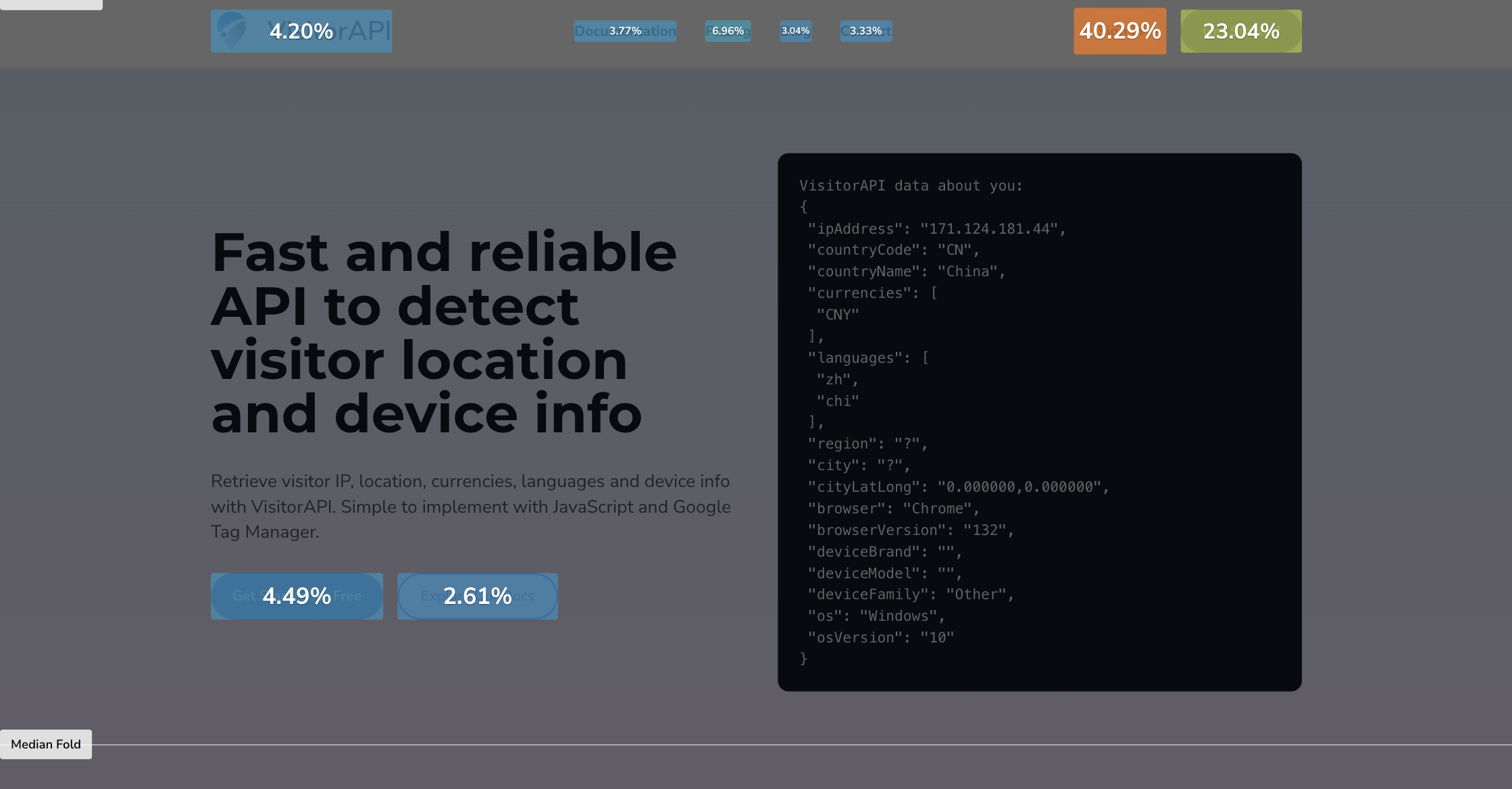The image size is (1512, 789).
Task: Click the Median Fold marker label
Action: [45, 744]
